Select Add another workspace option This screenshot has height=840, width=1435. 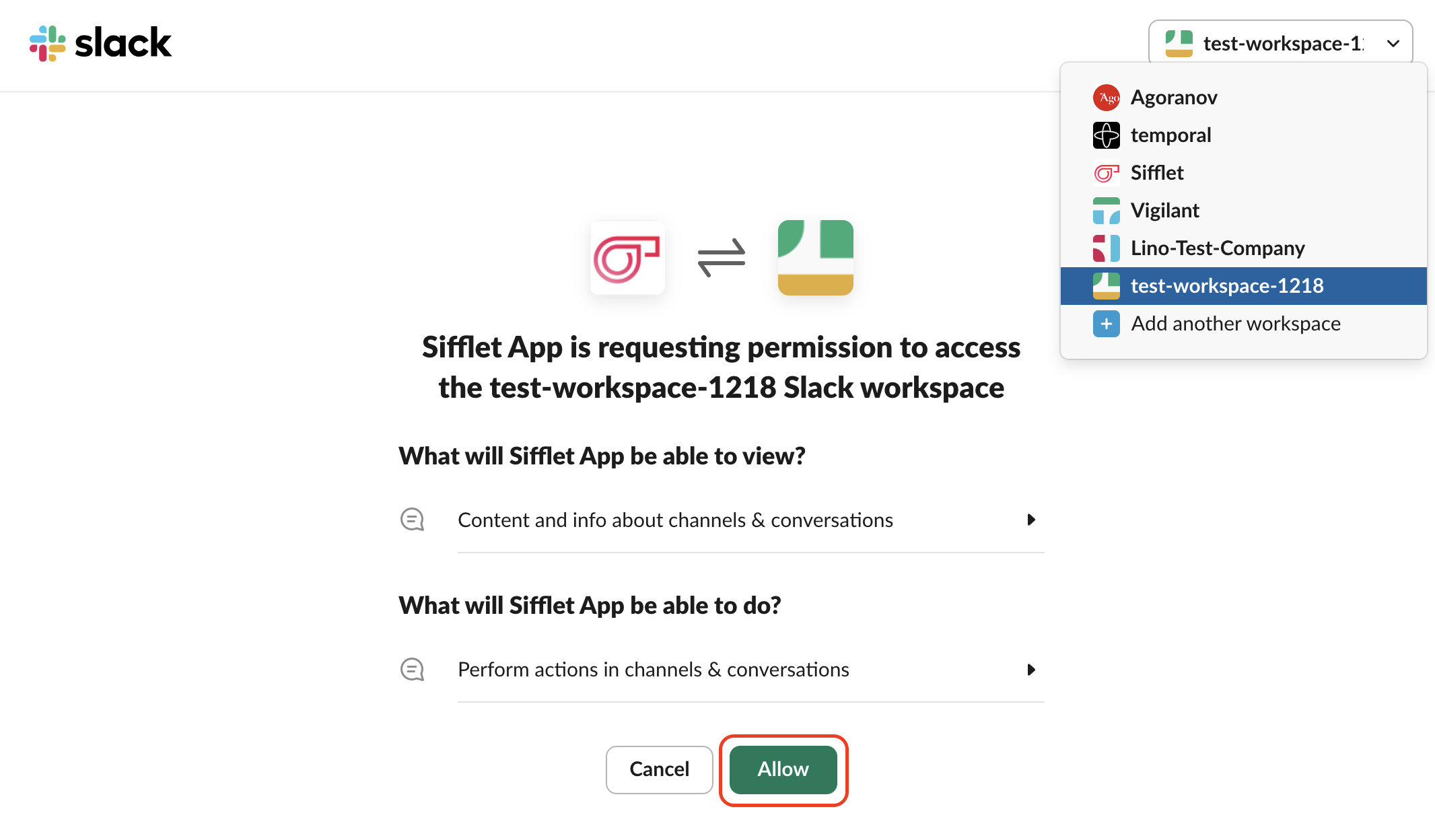[1235, 323]
